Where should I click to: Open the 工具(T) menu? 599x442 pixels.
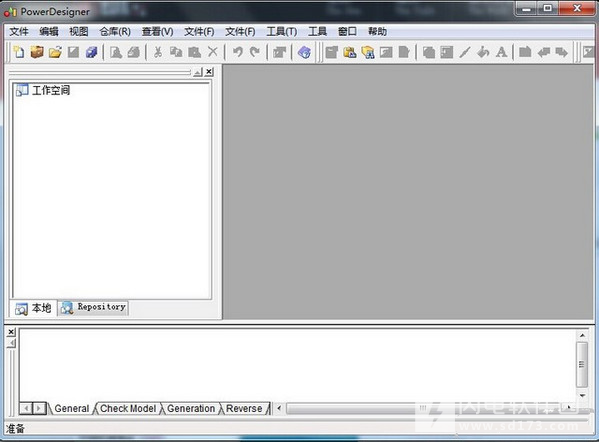pos(282,31)
